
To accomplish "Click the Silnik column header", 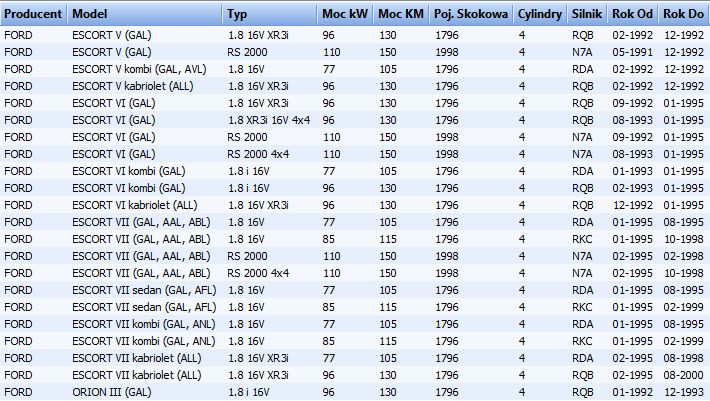I will [587, 14].
